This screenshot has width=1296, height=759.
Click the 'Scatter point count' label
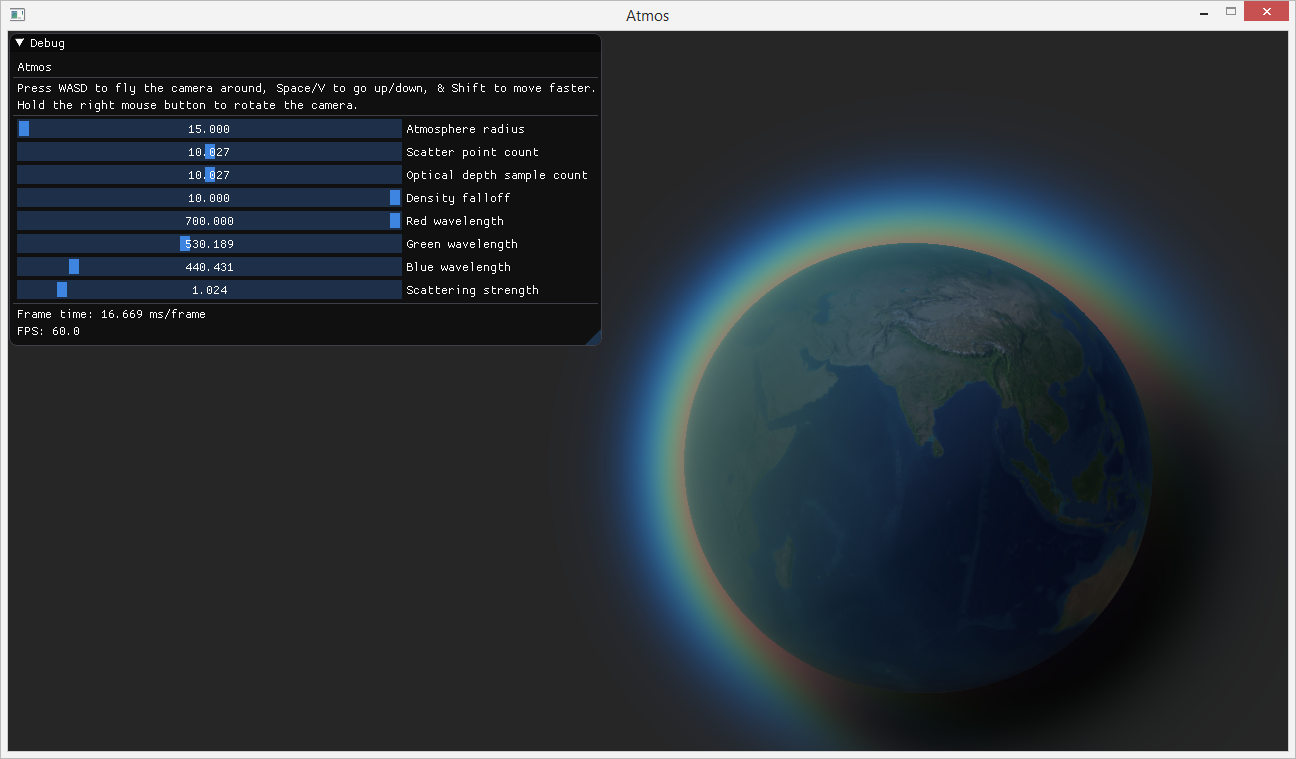472,152
